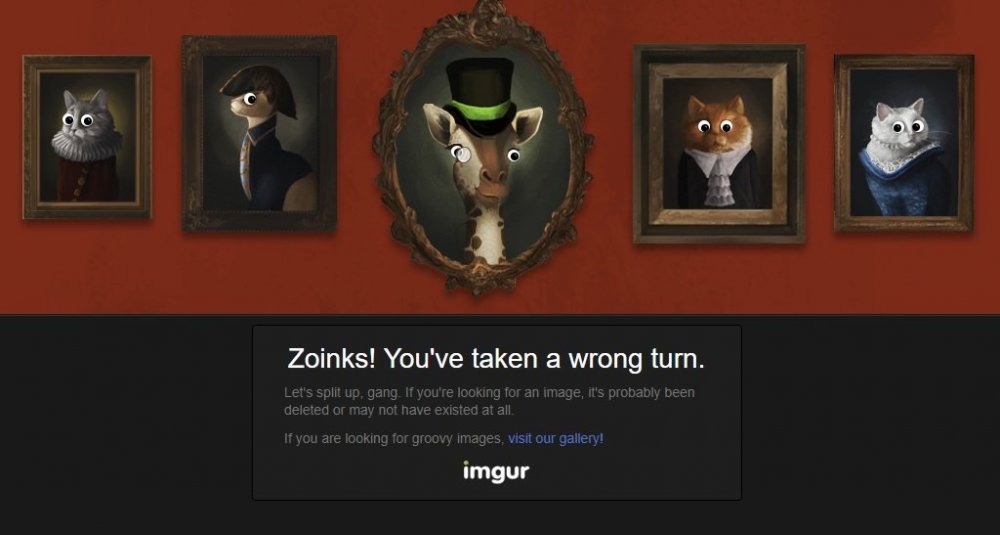Screen dimensions: 1000x535
Task: Click the giraffe's monocle
Action: (462, 154)
